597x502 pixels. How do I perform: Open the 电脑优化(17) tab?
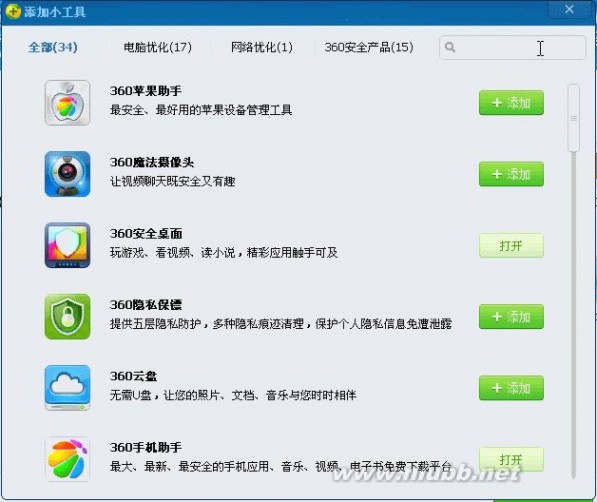tap(158, 47)
